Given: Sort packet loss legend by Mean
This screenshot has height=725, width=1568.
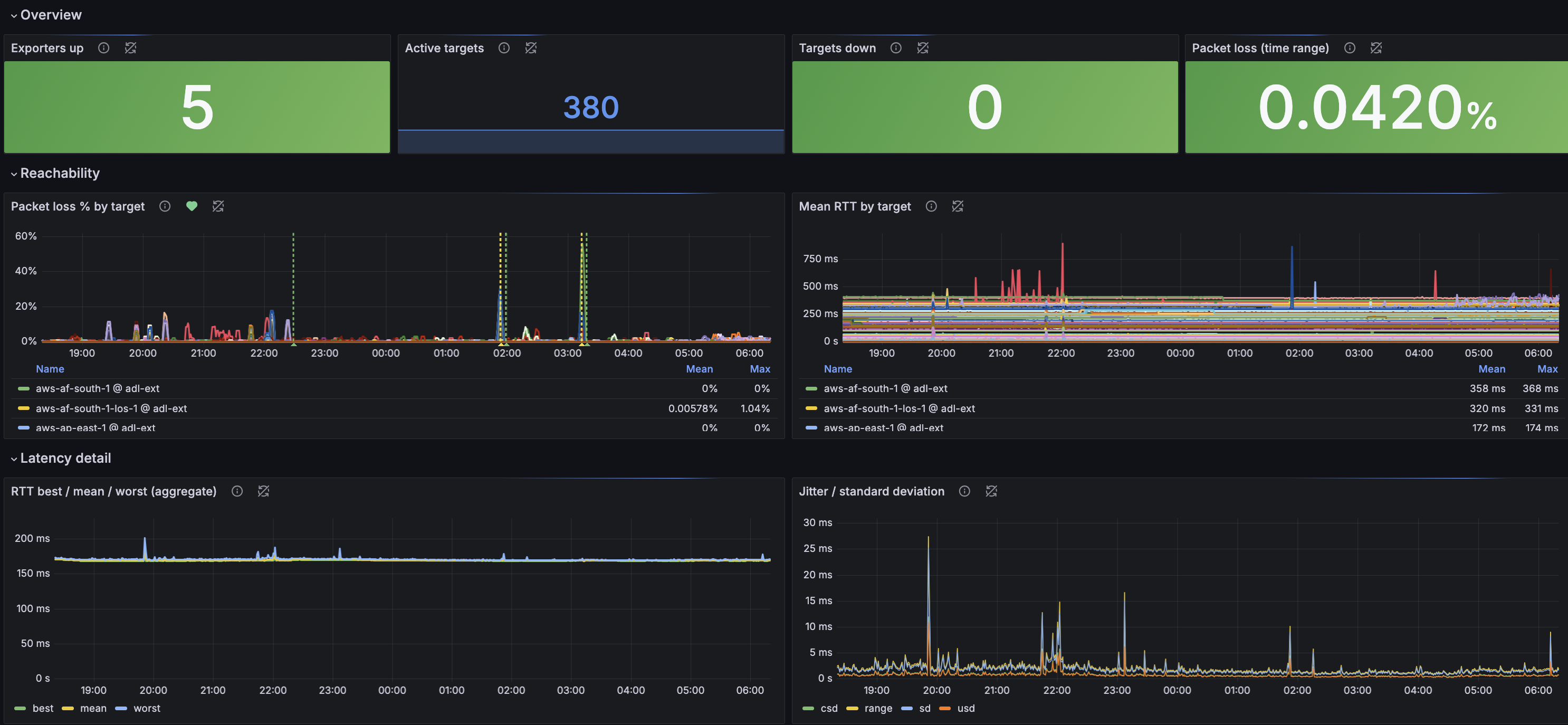Looking at the screenshot, I should click(700, 369).
